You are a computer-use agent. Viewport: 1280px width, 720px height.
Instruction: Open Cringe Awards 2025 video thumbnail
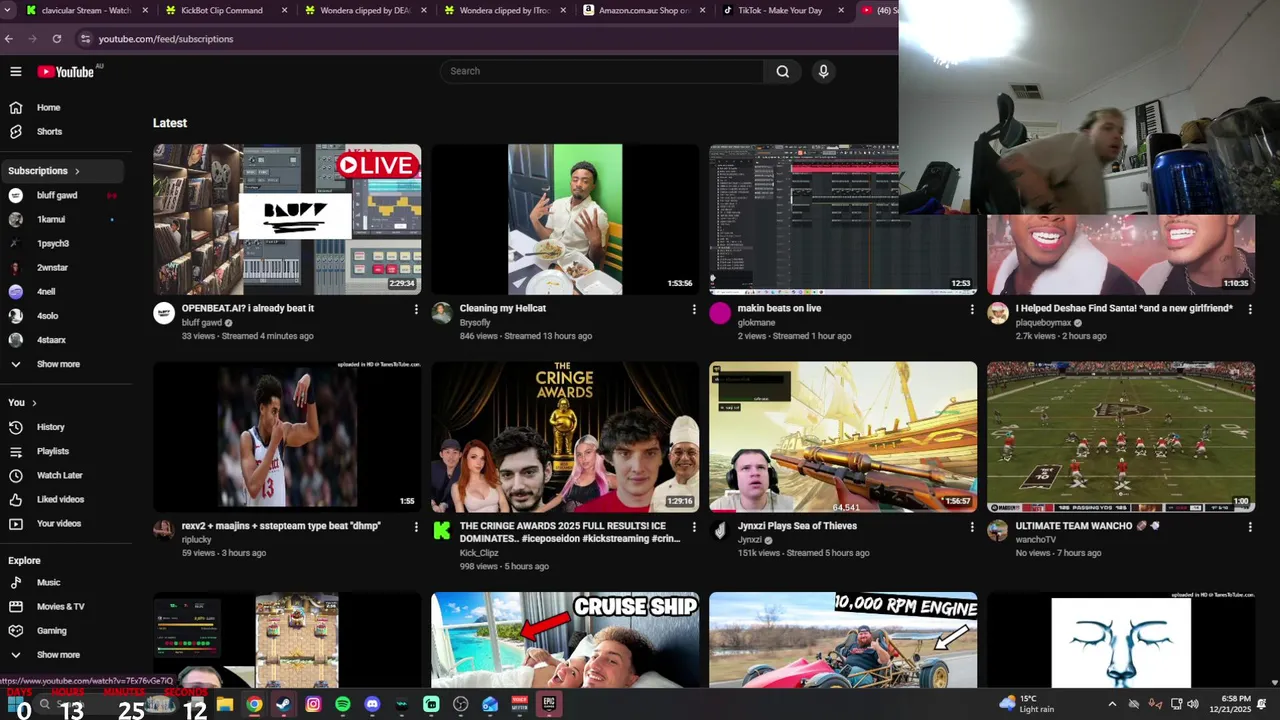pyautogui.click(x=565, y=437)
